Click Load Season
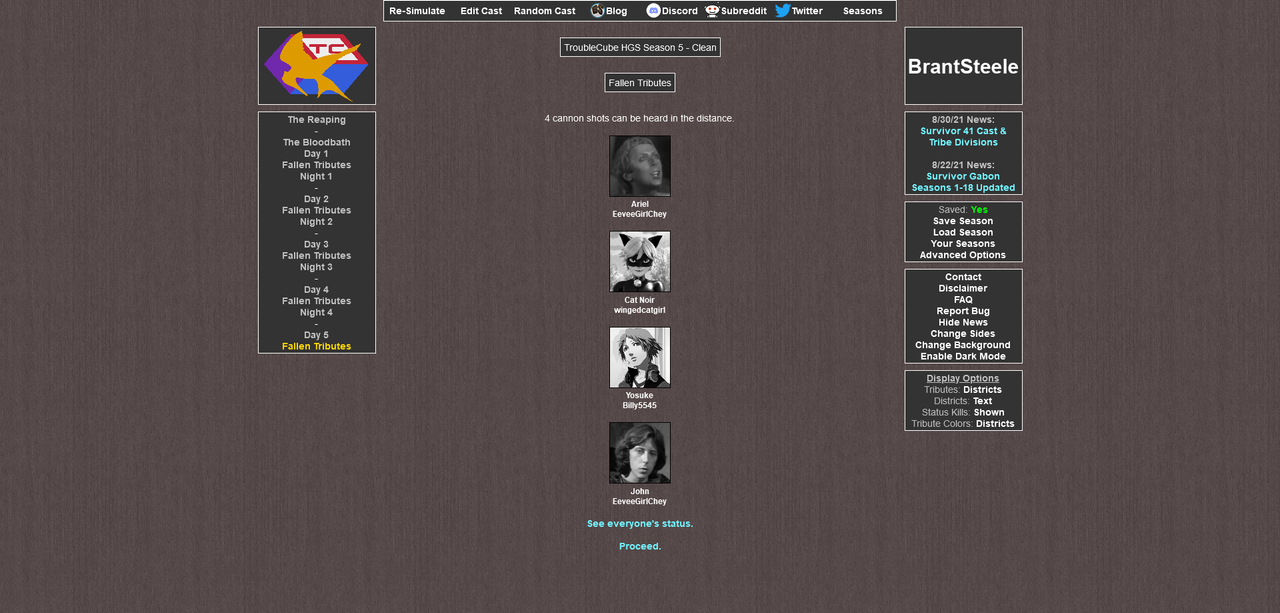Image resolution: width=1280 pixels, height=613 pixels. click(x=963, y=233)
